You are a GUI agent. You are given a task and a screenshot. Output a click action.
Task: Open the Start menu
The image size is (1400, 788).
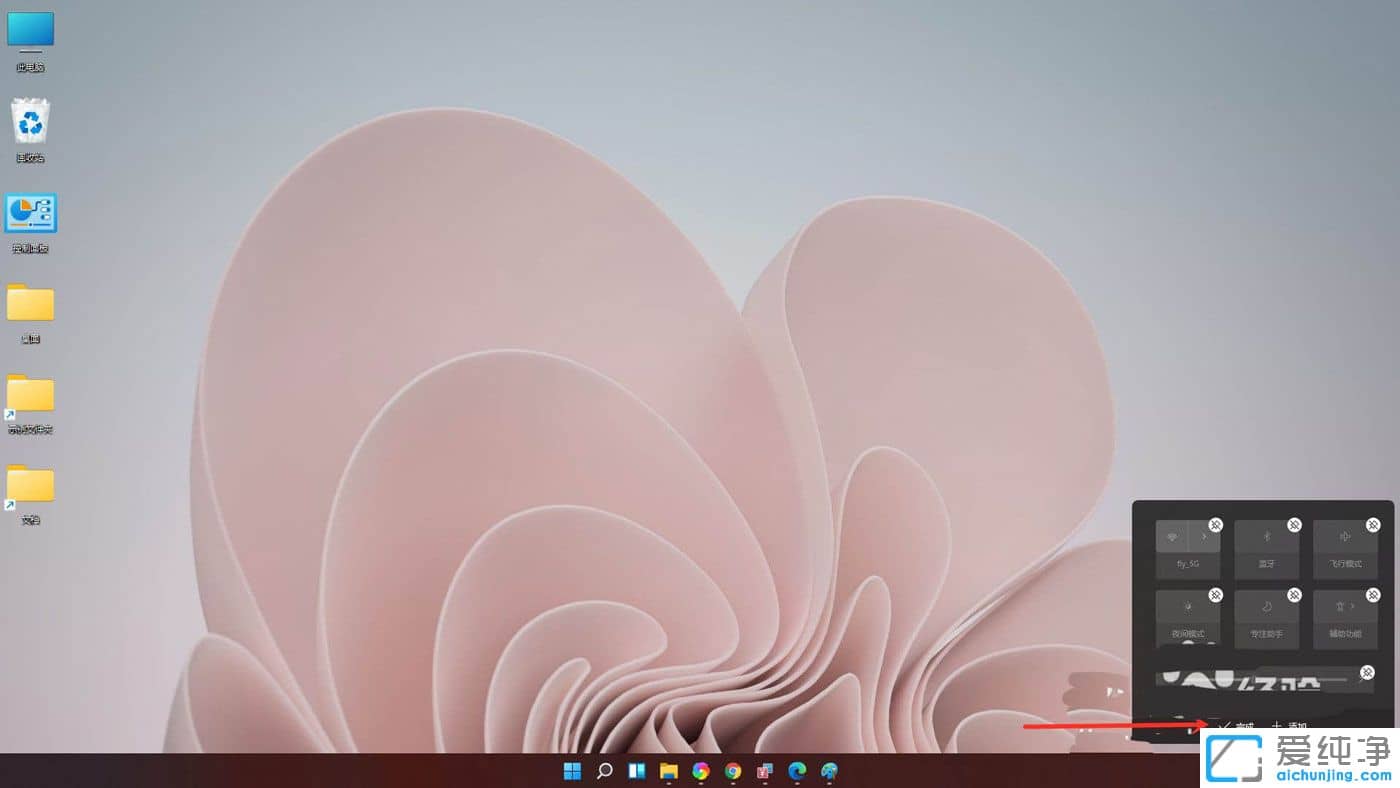(x=572, y=771)
